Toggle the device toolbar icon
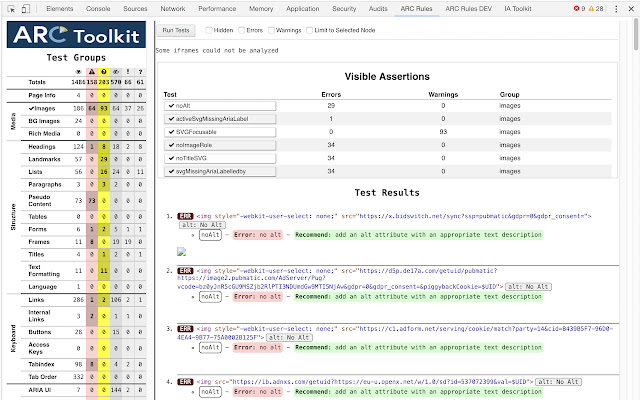Screen dimensions: 640x400 point(26,7)
